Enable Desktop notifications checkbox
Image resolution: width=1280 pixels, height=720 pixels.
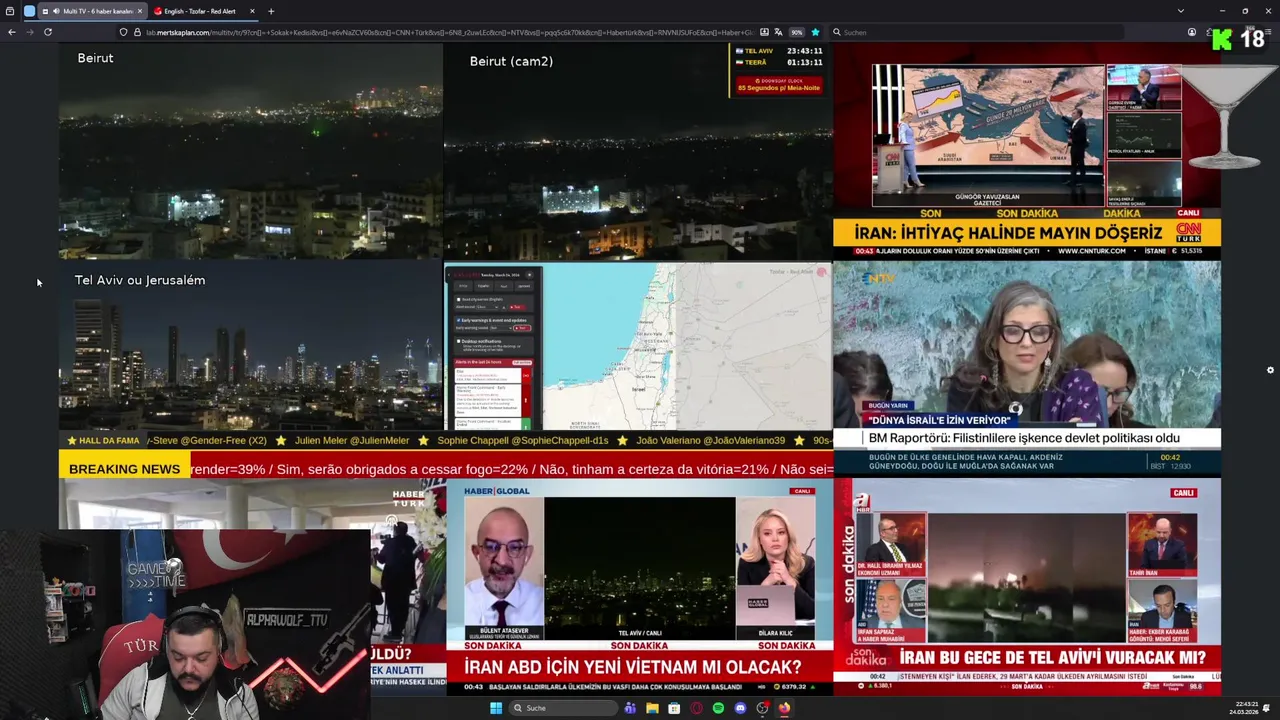[x=458, y=341]
